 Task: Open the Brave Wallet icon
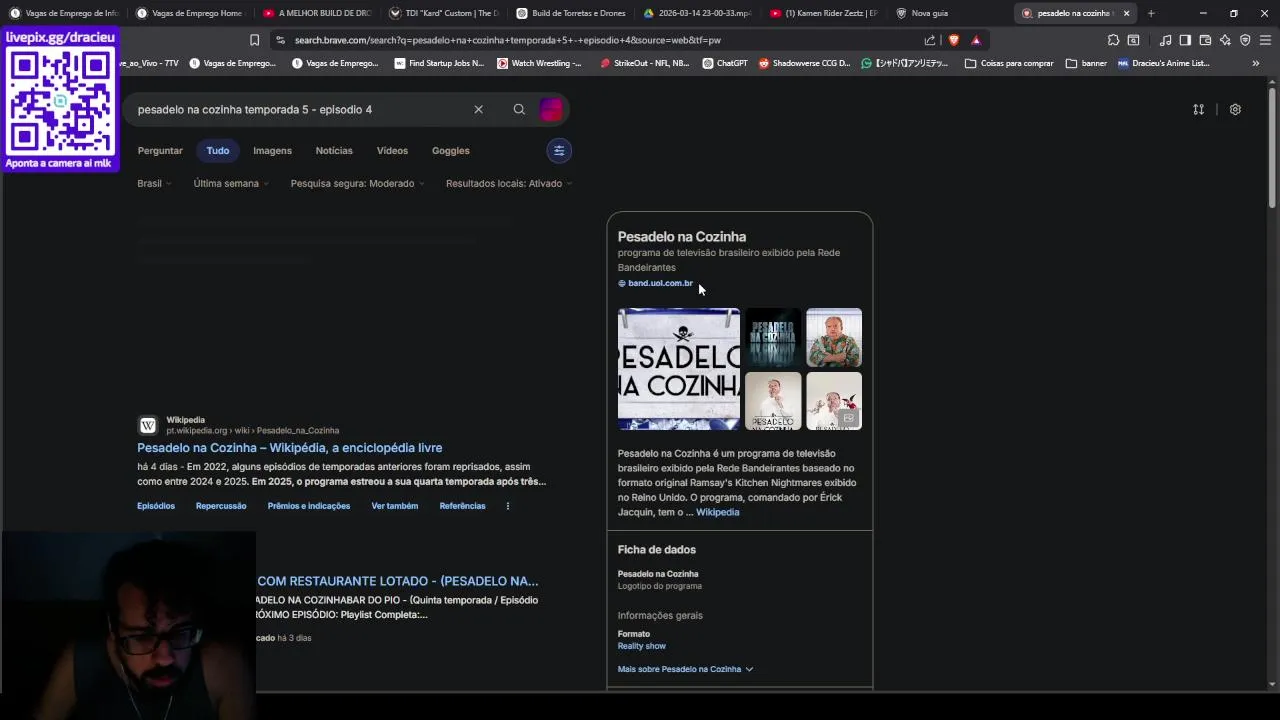click(x=1205, y=40)
